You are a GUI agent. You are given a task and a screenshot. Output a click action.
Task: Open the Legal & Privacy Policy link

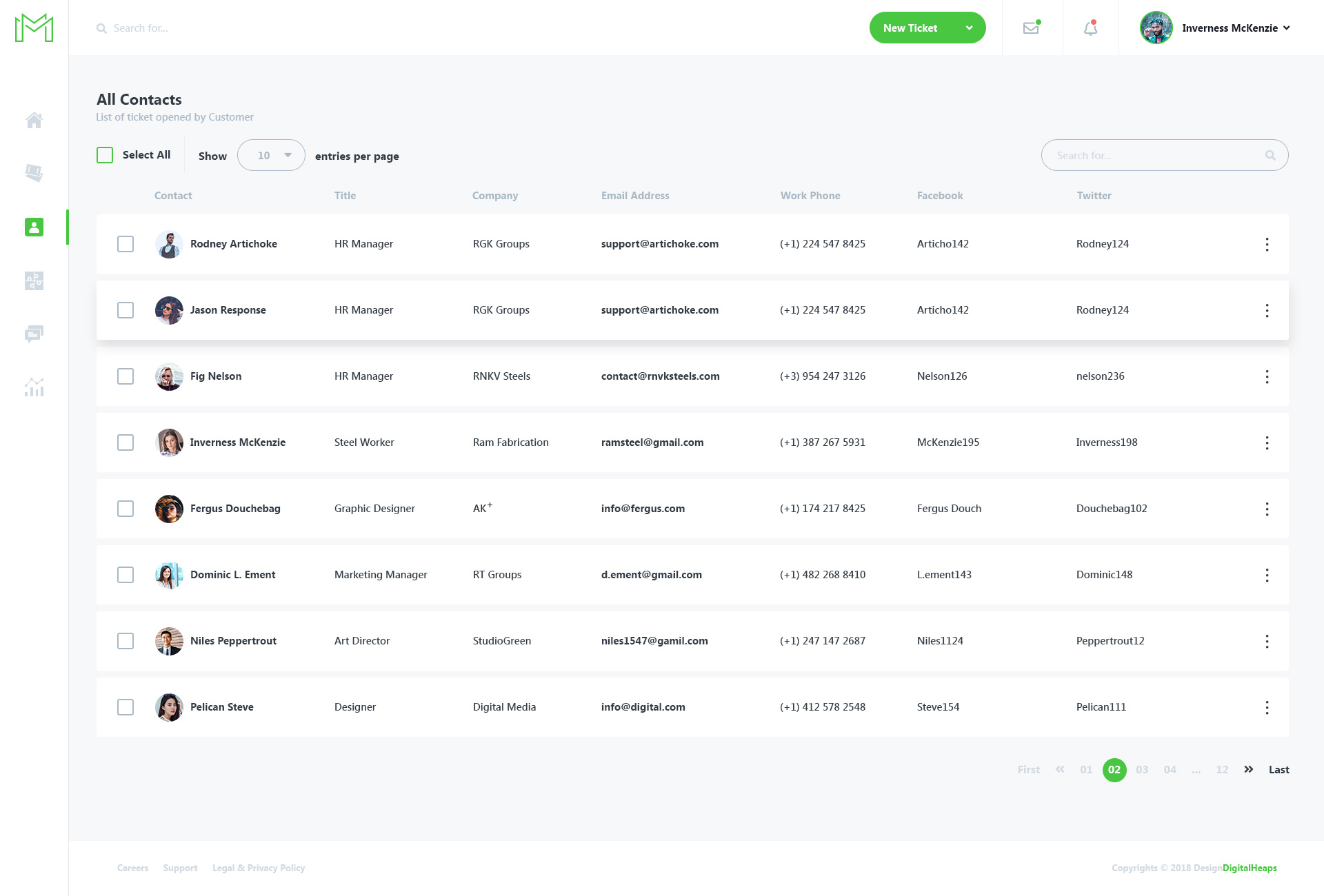(259, 868)
